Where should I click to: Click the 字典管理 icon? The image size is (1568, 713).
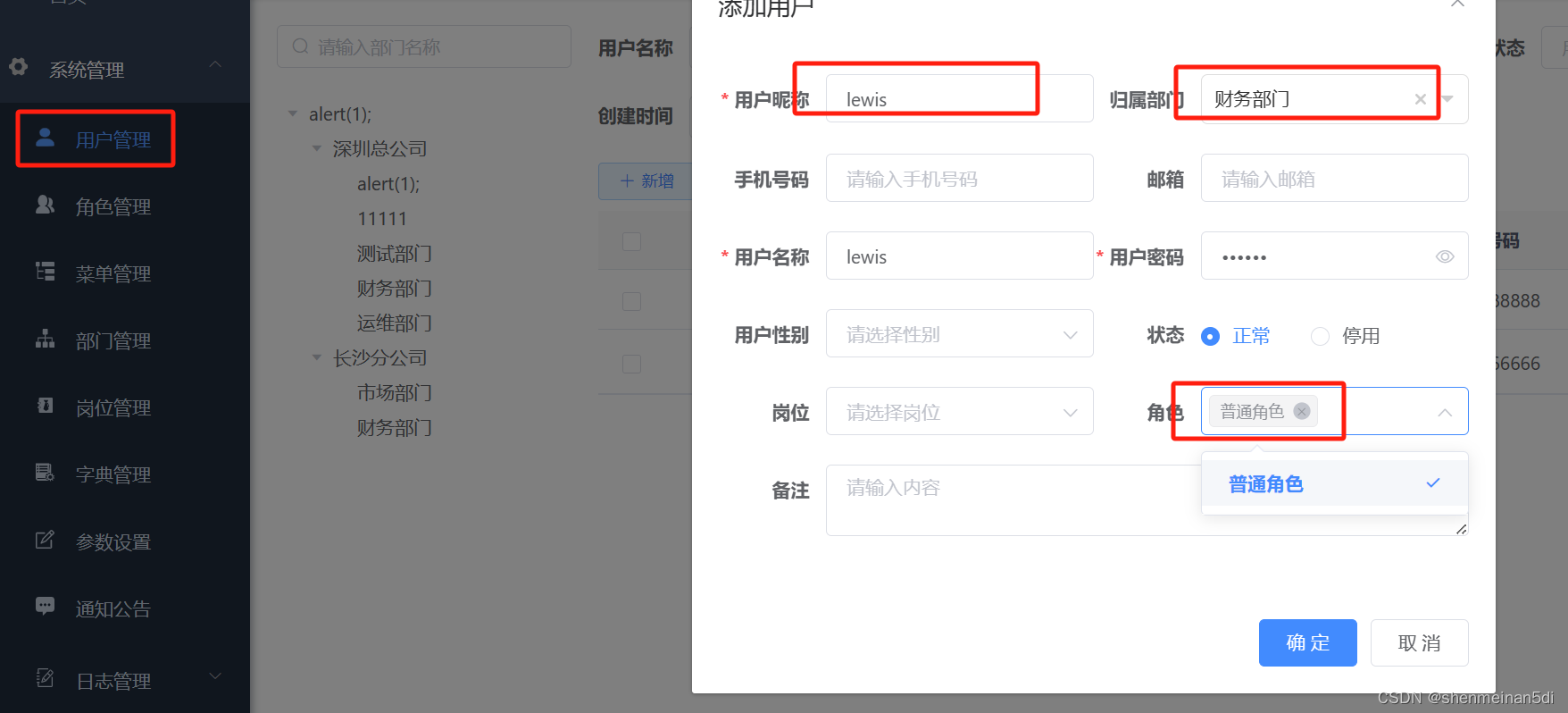pos(45,473)
